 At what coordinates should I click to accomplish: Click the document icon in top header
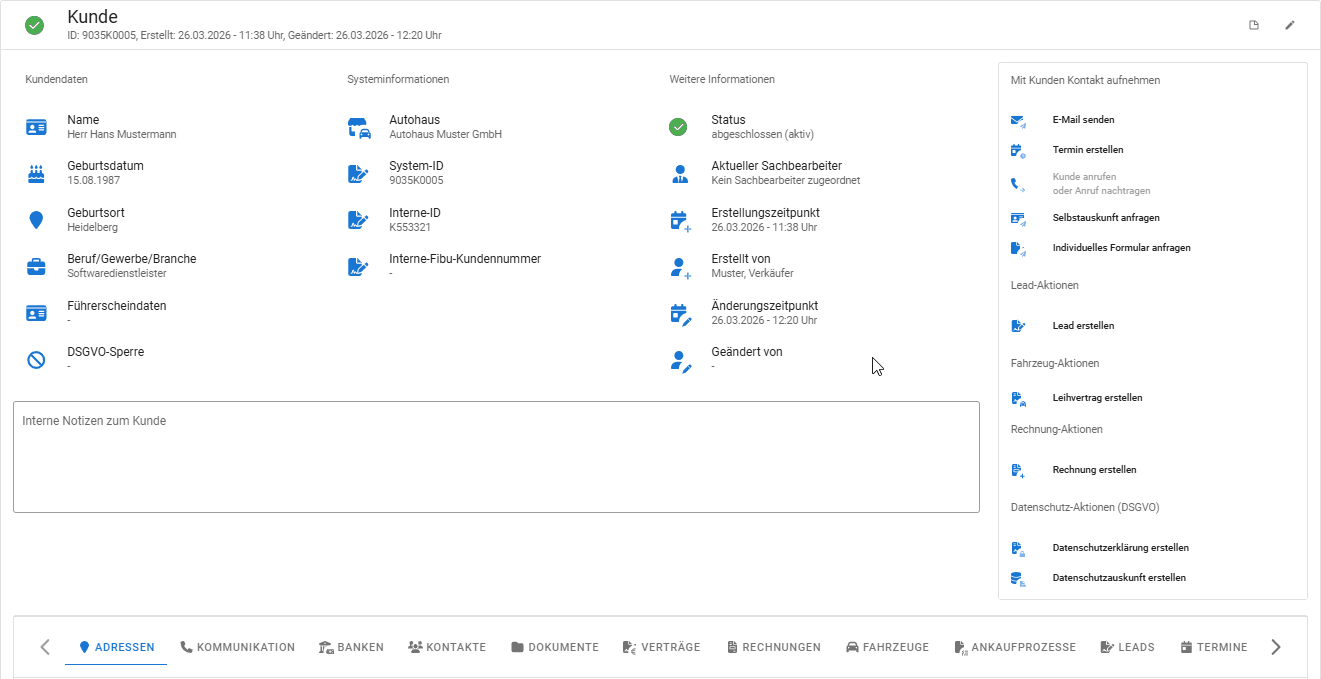tap(1254, 25)
